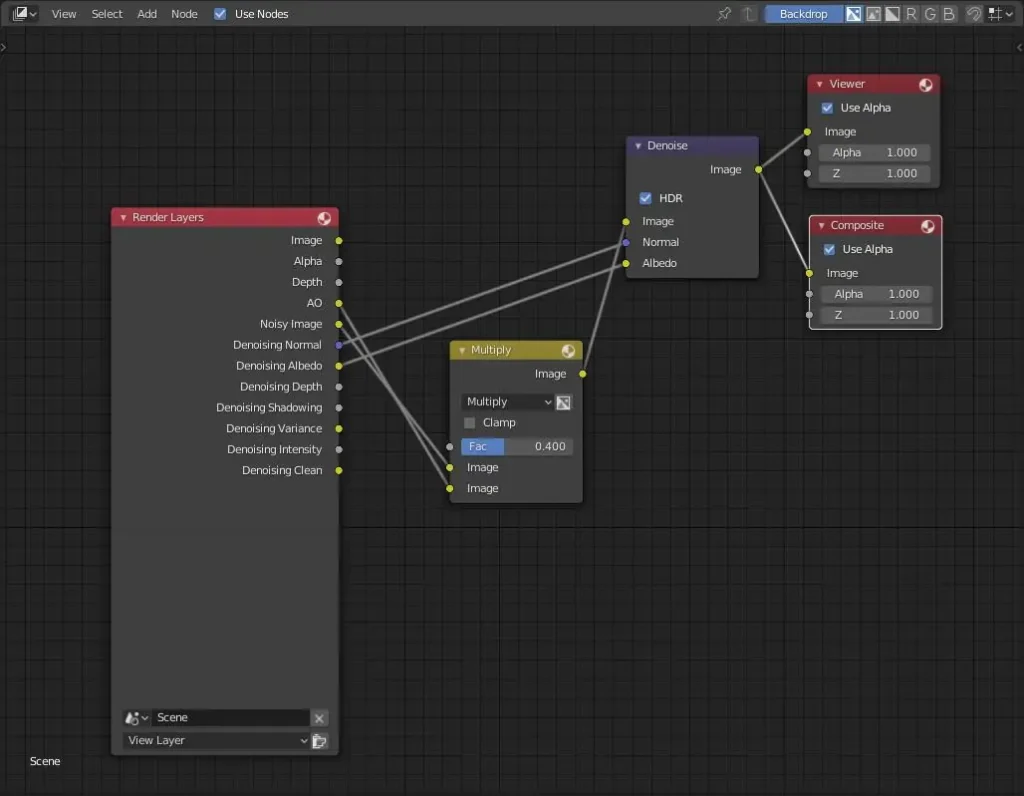
Task: Click Viewer node Z value field
Action: click(874, 174)
